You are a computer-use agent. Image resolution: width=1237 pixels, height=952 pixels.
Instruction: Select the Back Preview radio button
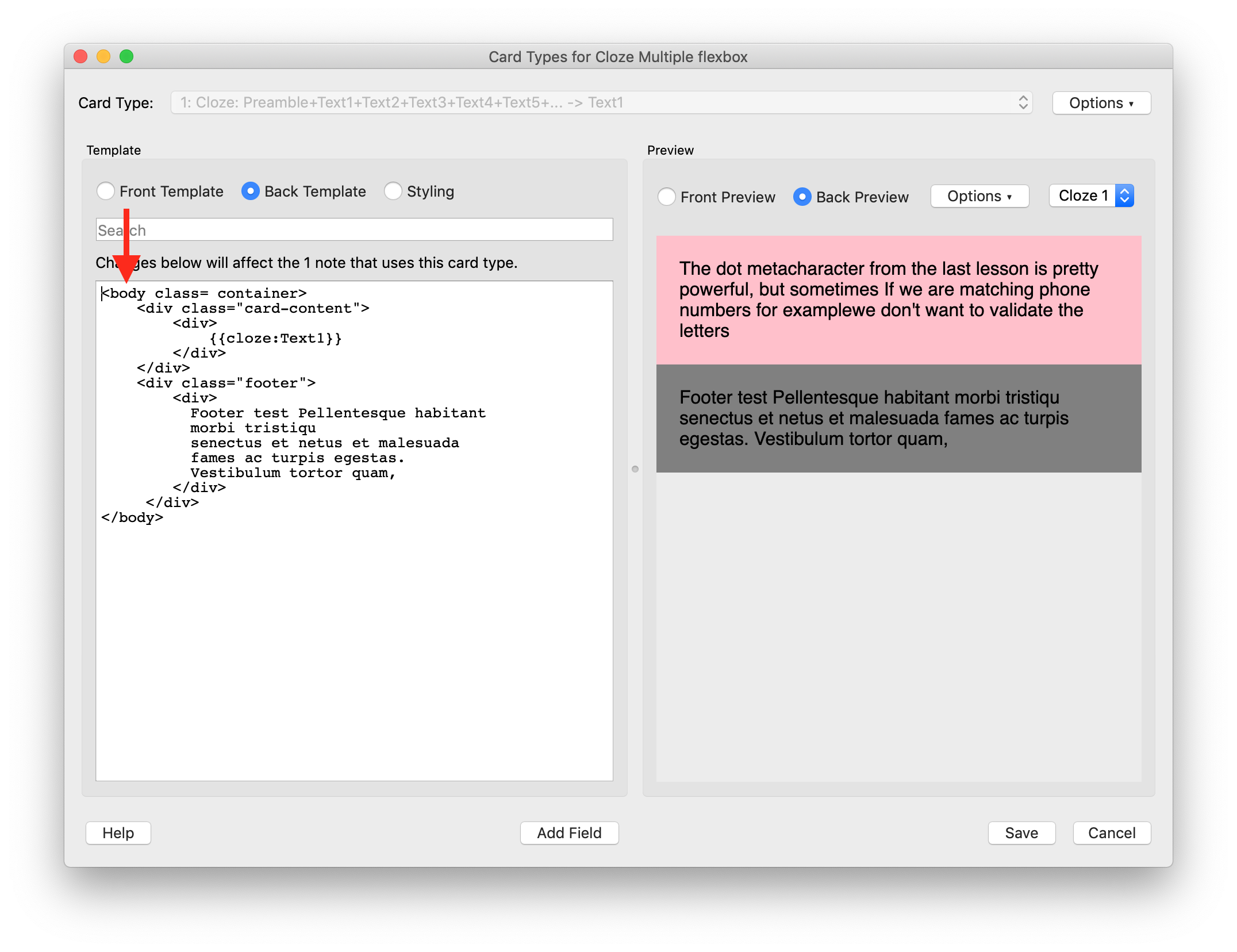[x=802, y=197]
